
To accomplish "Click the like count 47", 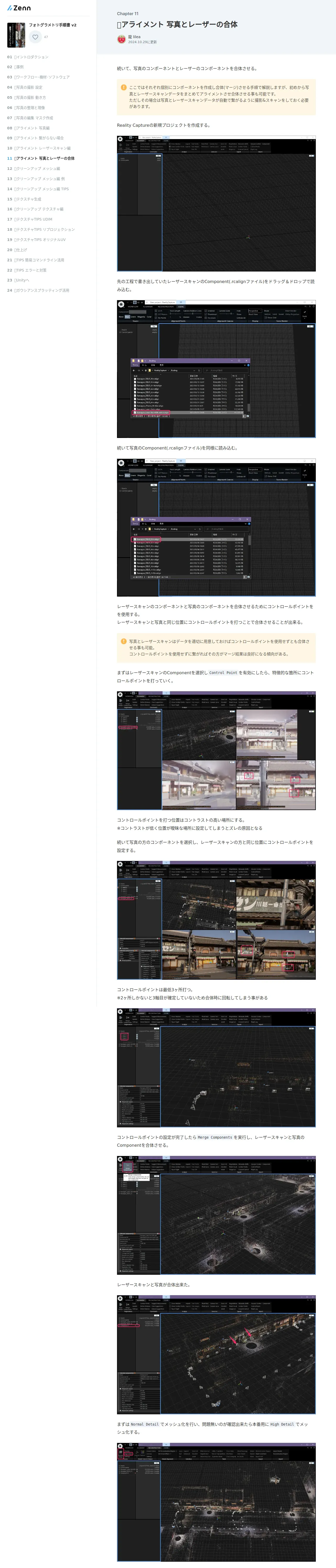I will tap(46, 37).
